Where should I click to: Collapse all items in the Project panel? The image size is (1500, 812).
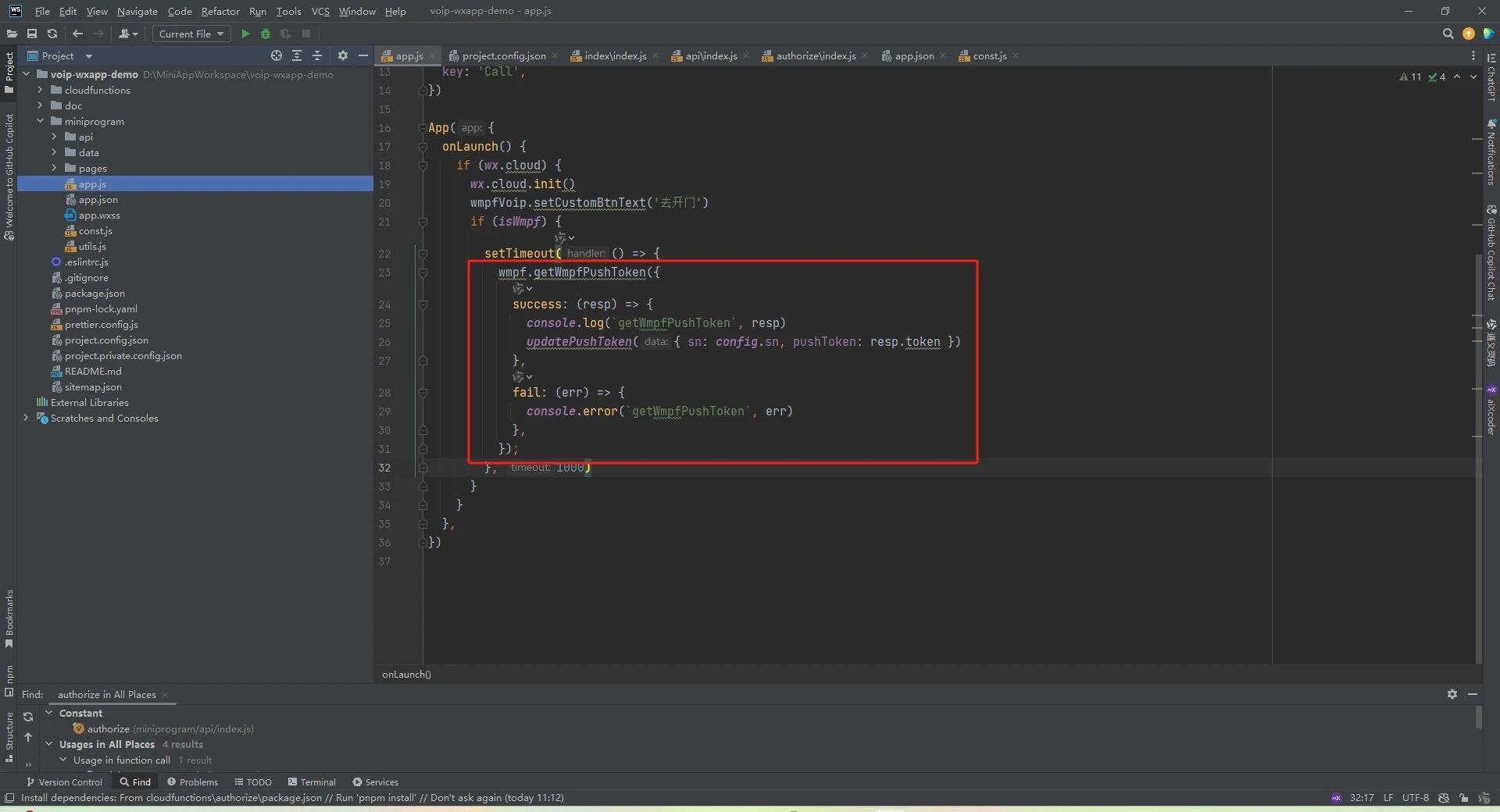click(x=317, y=55)
